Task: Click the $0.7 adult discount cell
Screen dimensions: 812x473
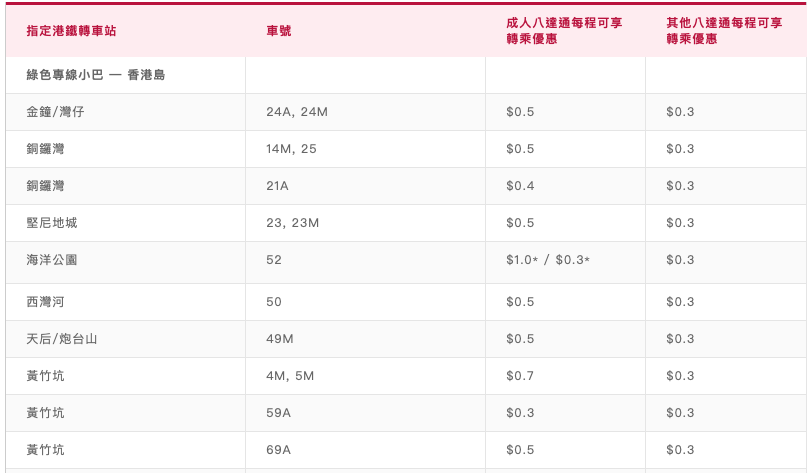Action: [x=520, y=376]
